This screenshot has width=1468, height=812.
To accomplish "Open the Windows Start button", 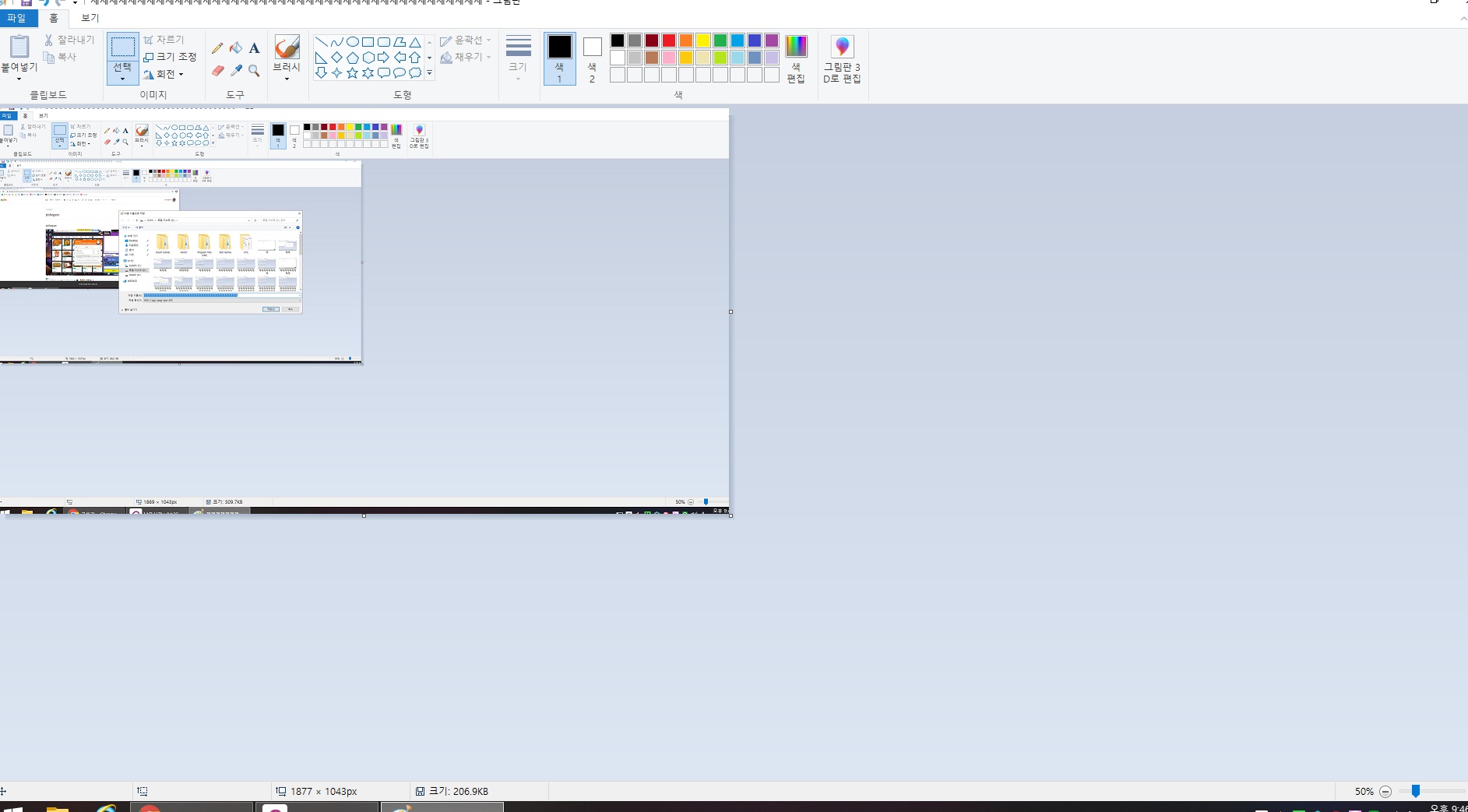I will 12,808.
